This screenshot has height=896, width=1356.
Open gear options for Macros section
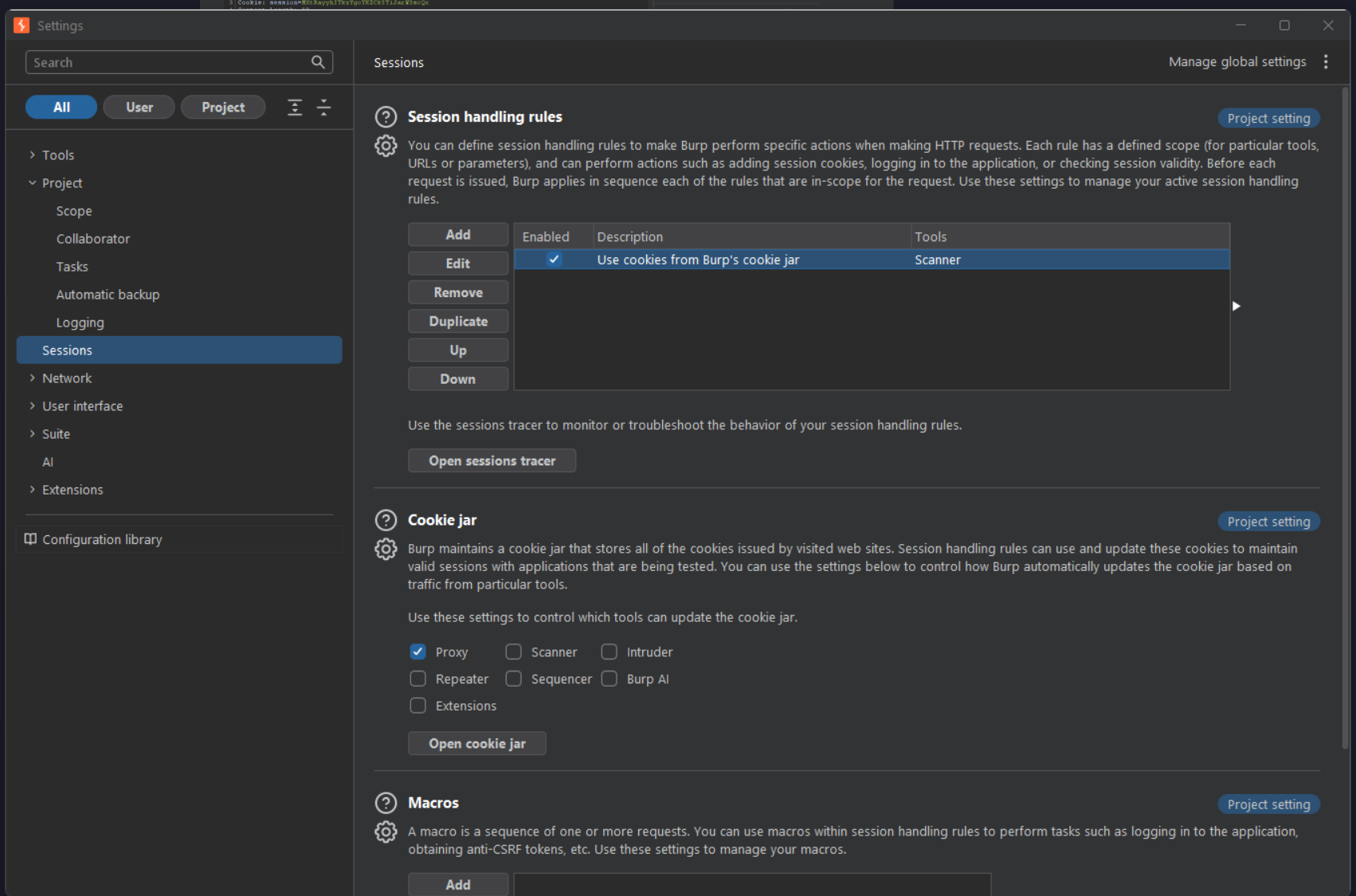386,831
